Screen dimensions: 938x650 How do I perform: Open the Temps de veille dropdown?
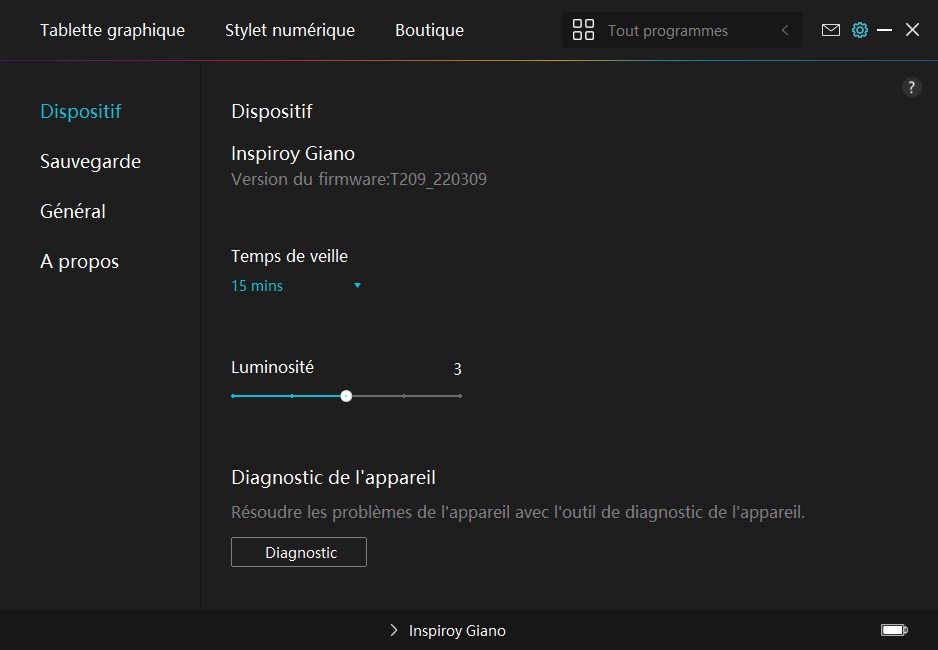(296, 286)
